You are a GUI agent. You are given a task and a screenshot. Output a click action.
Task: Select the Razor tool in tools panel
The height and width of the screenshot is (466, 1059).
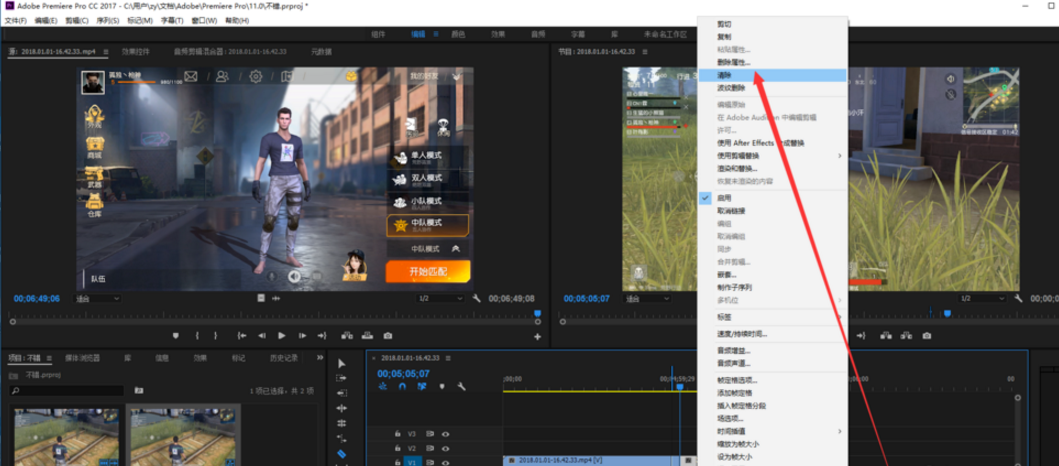(341, 453)
